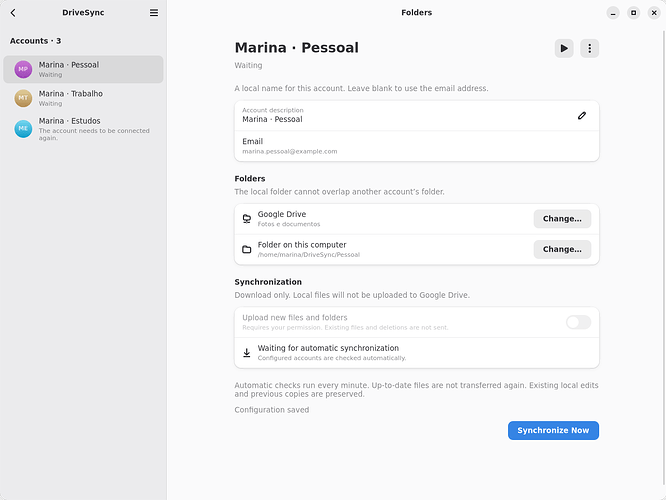Click the Synchronization section heading
666x500 pixels.
(268, 282)
